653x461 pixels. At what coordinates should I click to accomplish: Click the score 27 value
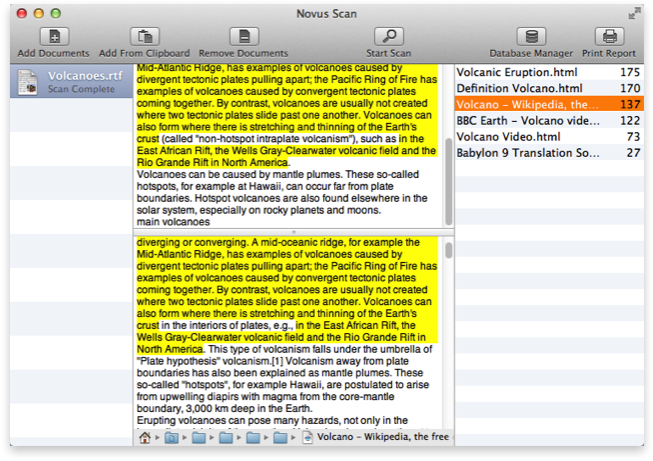click(x=633, y=153)
